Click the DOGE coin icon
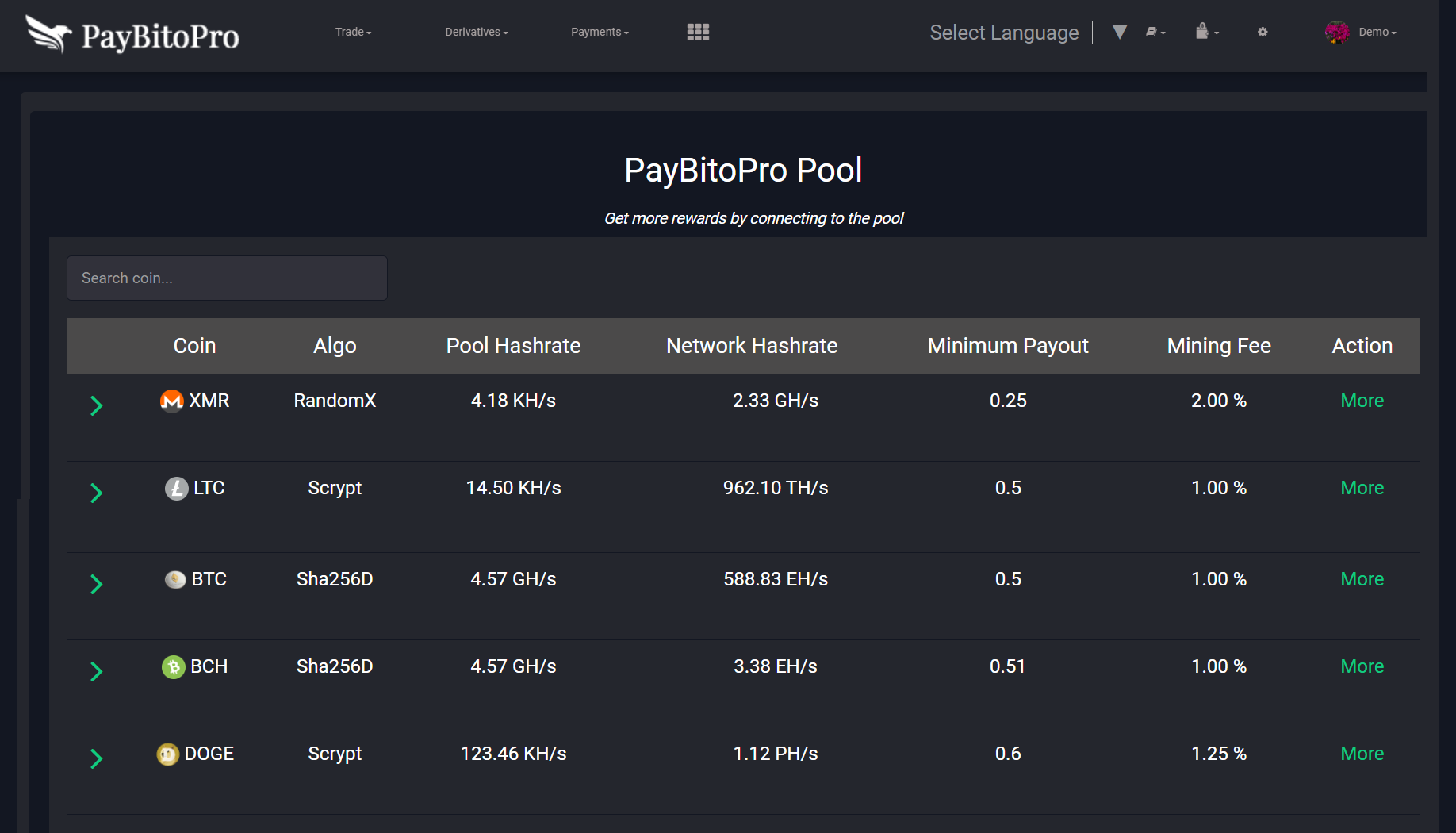The width and height of the screenshot is (1456, 833). click(x=167, y=754)
